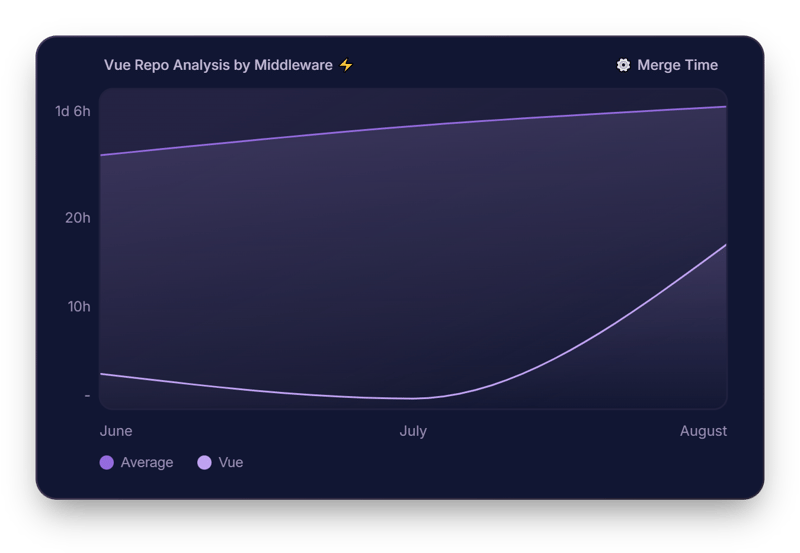Click the 10h axis value
800x553 pixels.
[79, 307]
